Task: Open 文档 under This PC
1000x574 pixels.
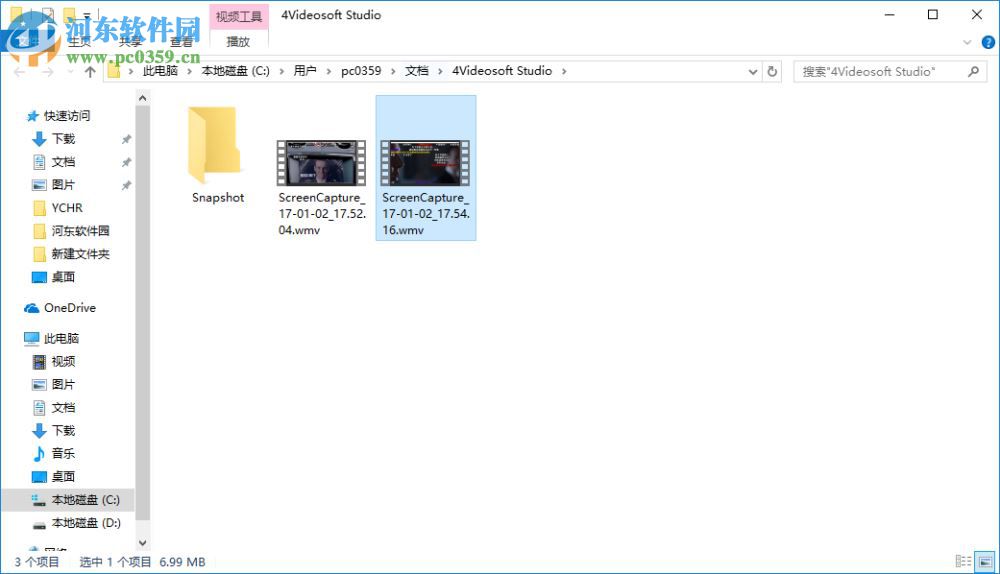Action: [64, 408]
